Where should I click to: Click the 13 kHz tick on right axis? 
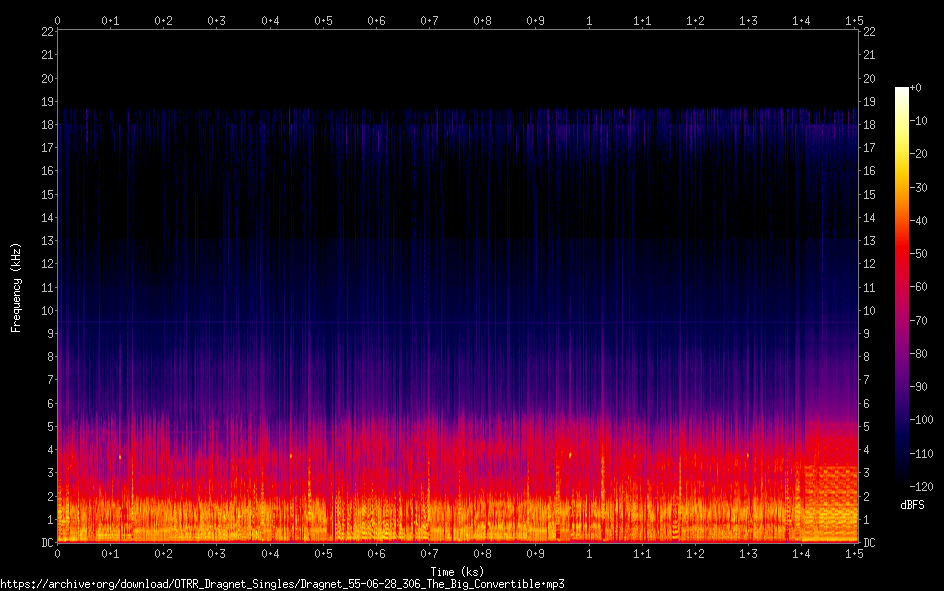(x=869, y=241)
